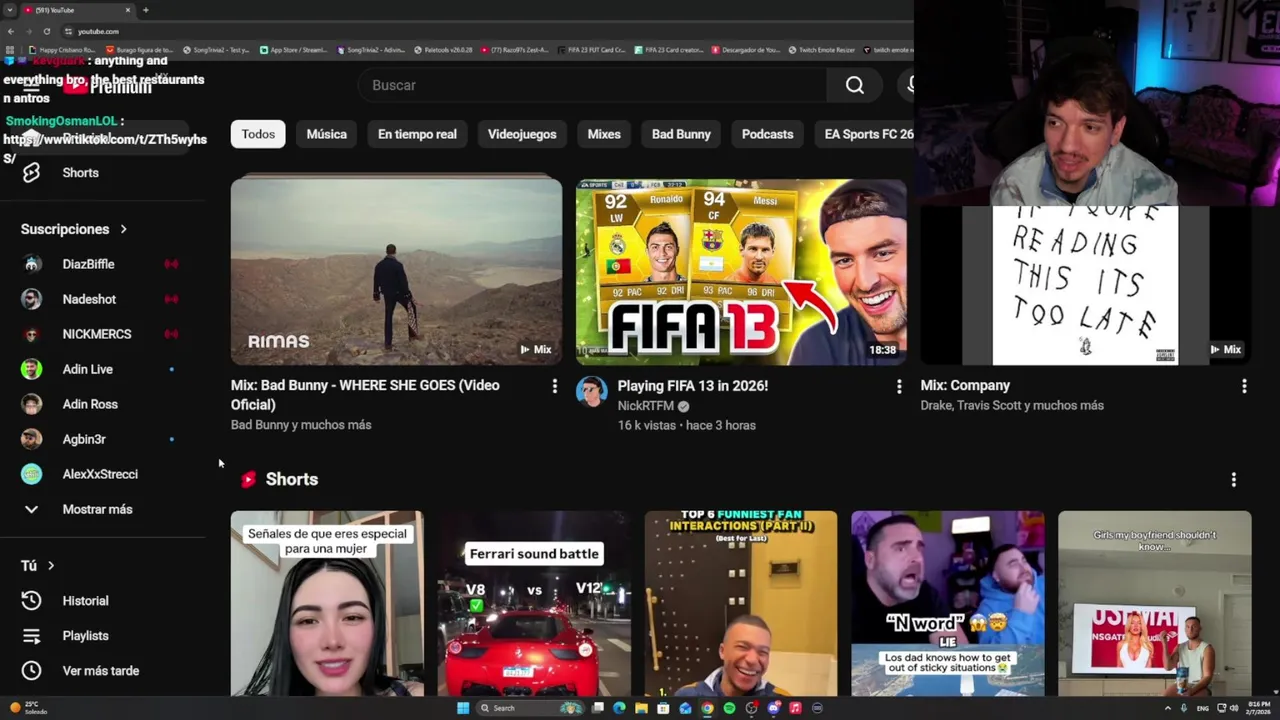Open options menu for Bad Bunny mix

555,386
